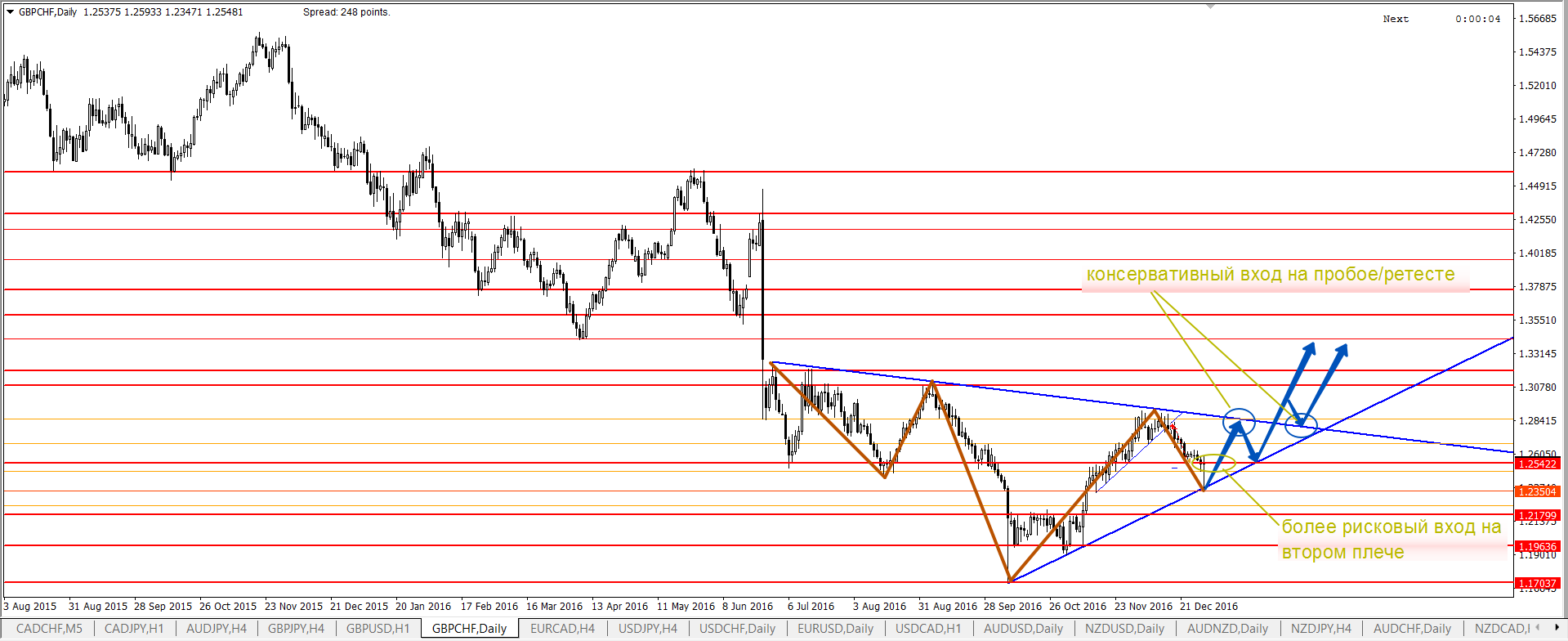The height and width of the screenshot is (641, 1568).
Task: Select the 'консервативный вход на пробое/ретесте' text label
Action: [1271, 275]
